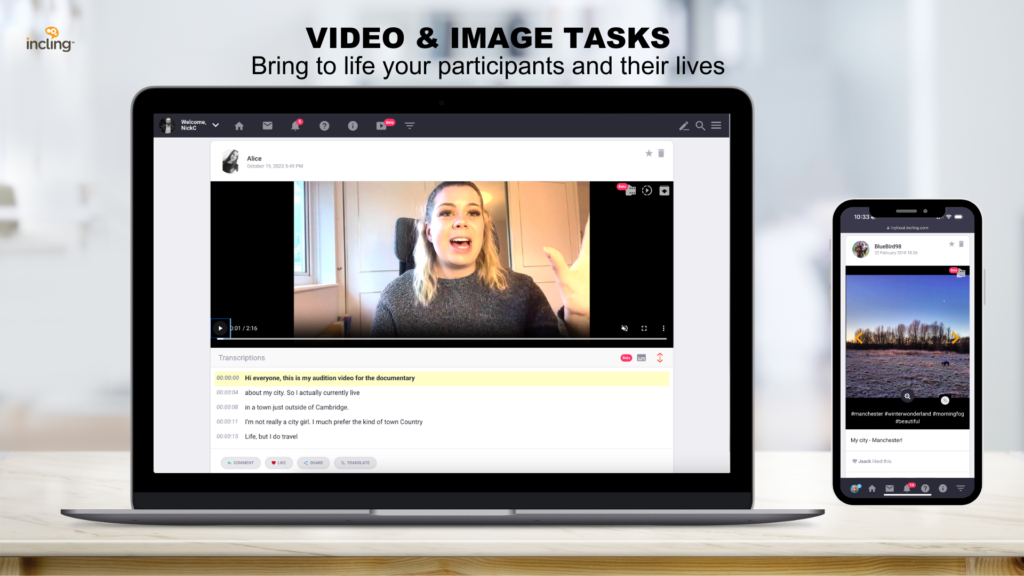Delete Alice's post with the trash icon
The image size is (1024, 576).
(x=661, y=153)
